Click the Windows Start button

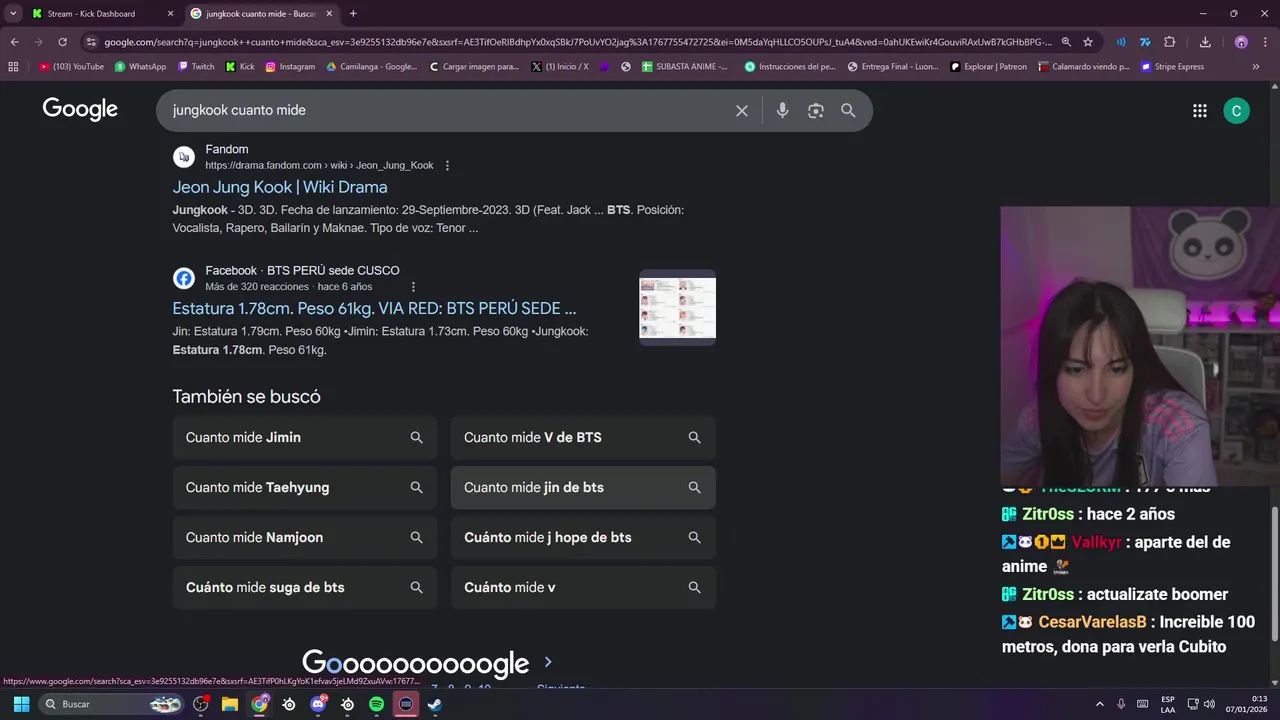20,704
